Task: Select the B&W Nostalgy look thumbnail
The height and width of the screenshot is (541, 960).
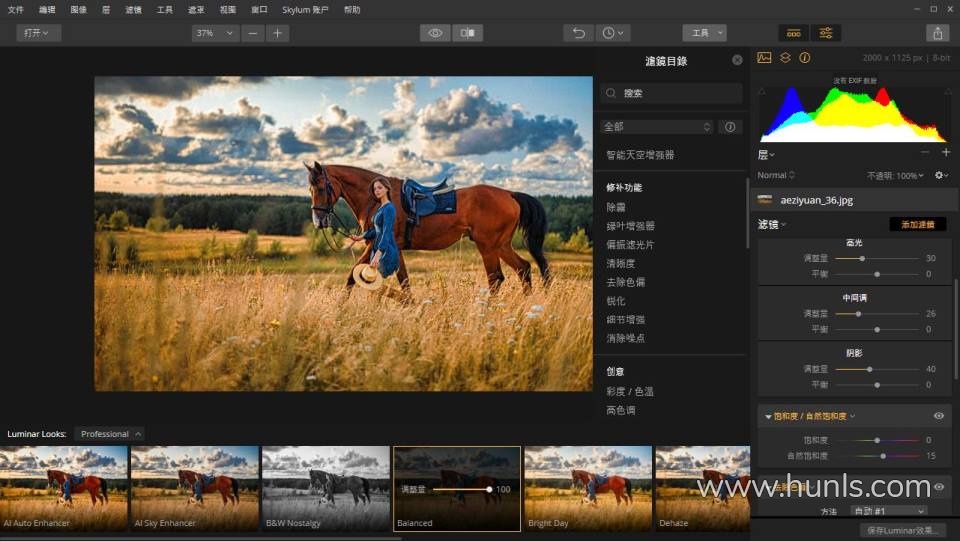Action: tap(325, 486)
